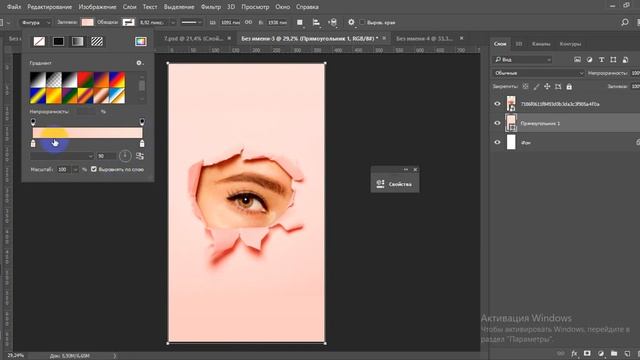Toggle lock transparent pixels

click(x=525, y=87)
